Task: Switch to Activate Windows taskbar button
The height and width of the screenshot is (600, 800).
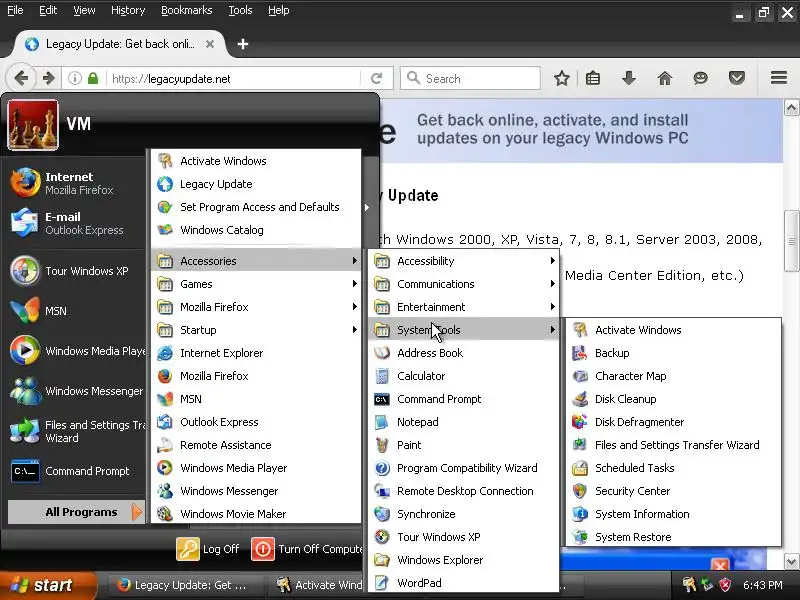Action: [x=319, y=585]
